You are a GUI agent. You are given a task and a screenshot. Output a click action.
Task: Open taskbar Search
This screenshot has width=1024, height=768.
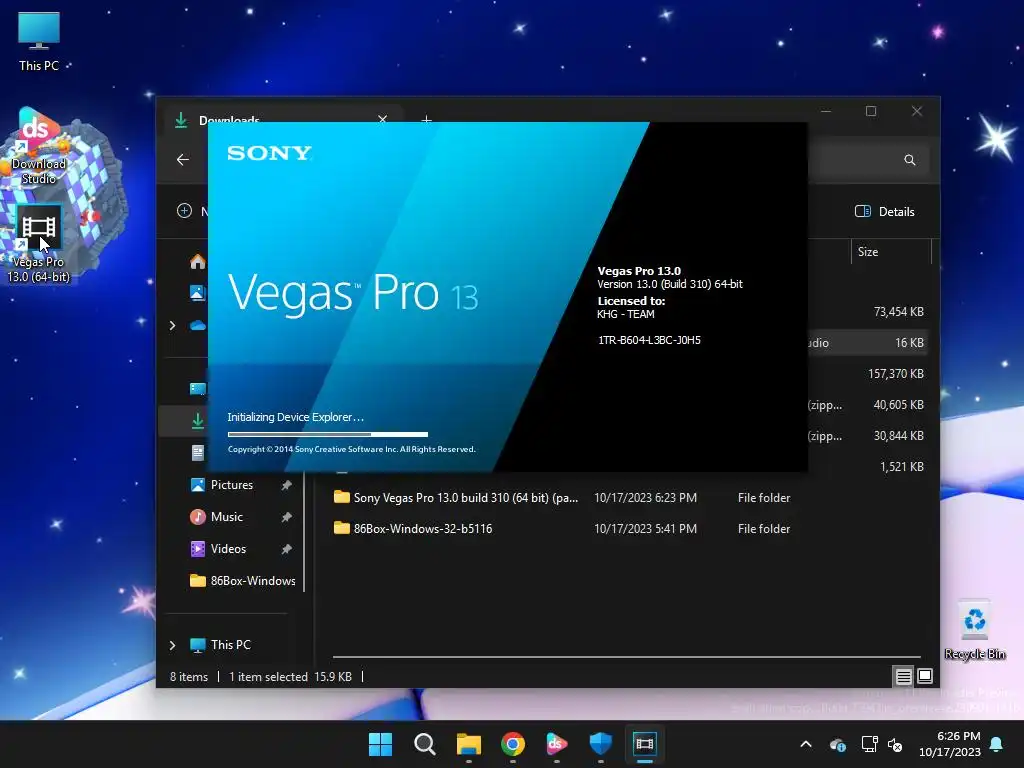point(424,744)
